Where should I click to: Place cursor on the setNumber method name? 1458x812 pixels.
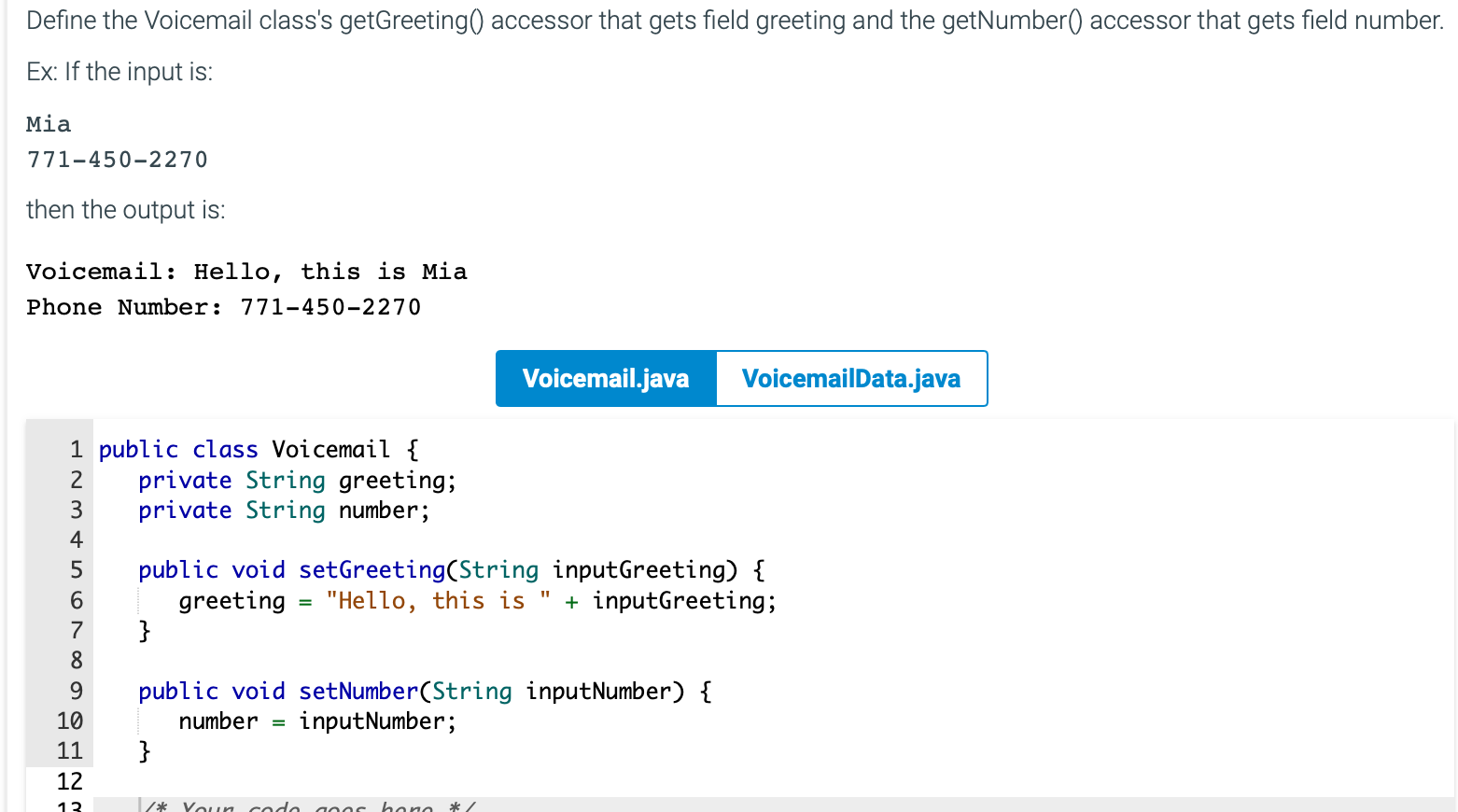point(357,691)
